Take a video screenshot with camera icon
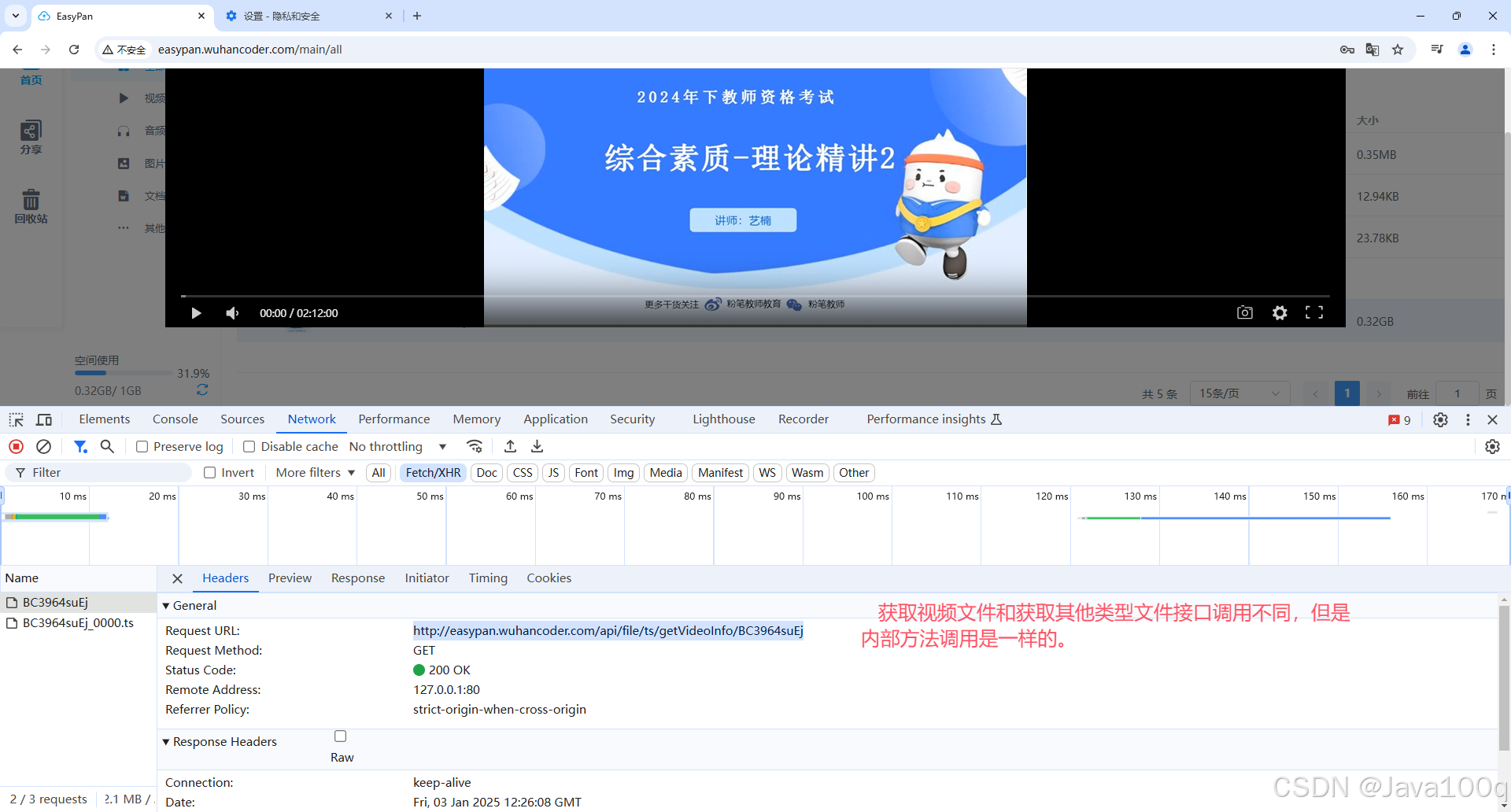This screenshot has width=1511, height=812. click(x=1245, y=312)
